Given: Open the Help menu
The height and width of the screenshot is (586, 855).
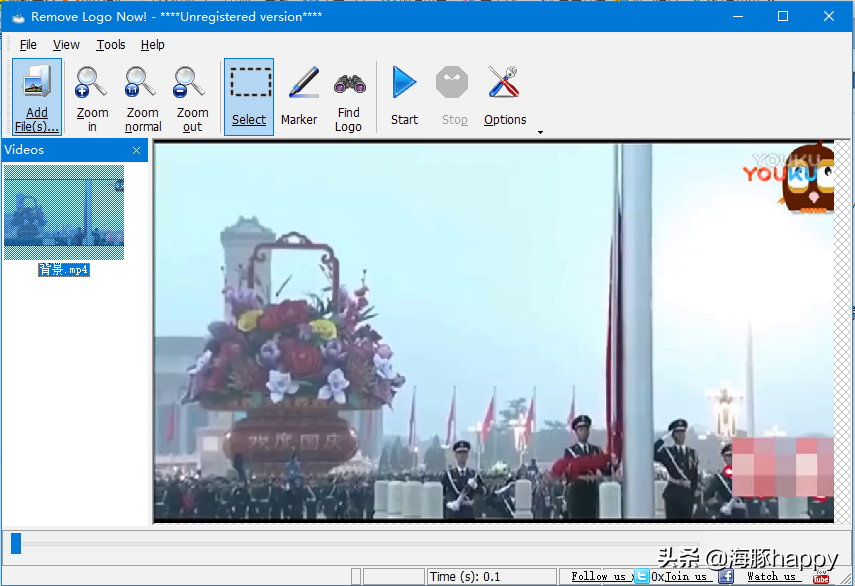Looking at the screenshot, I should [153, 45].
